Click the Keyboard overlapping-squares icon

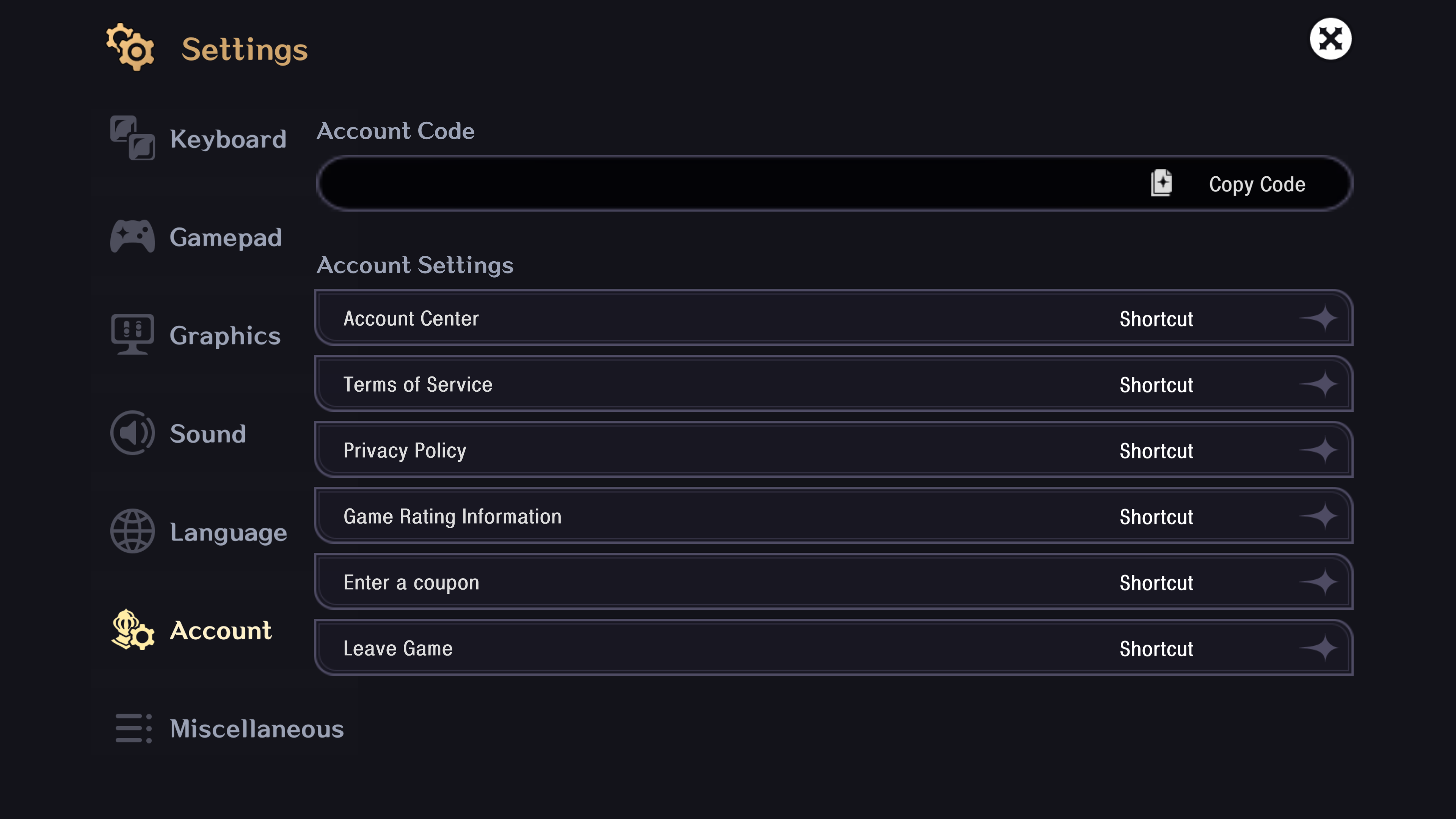coord(132,138)
